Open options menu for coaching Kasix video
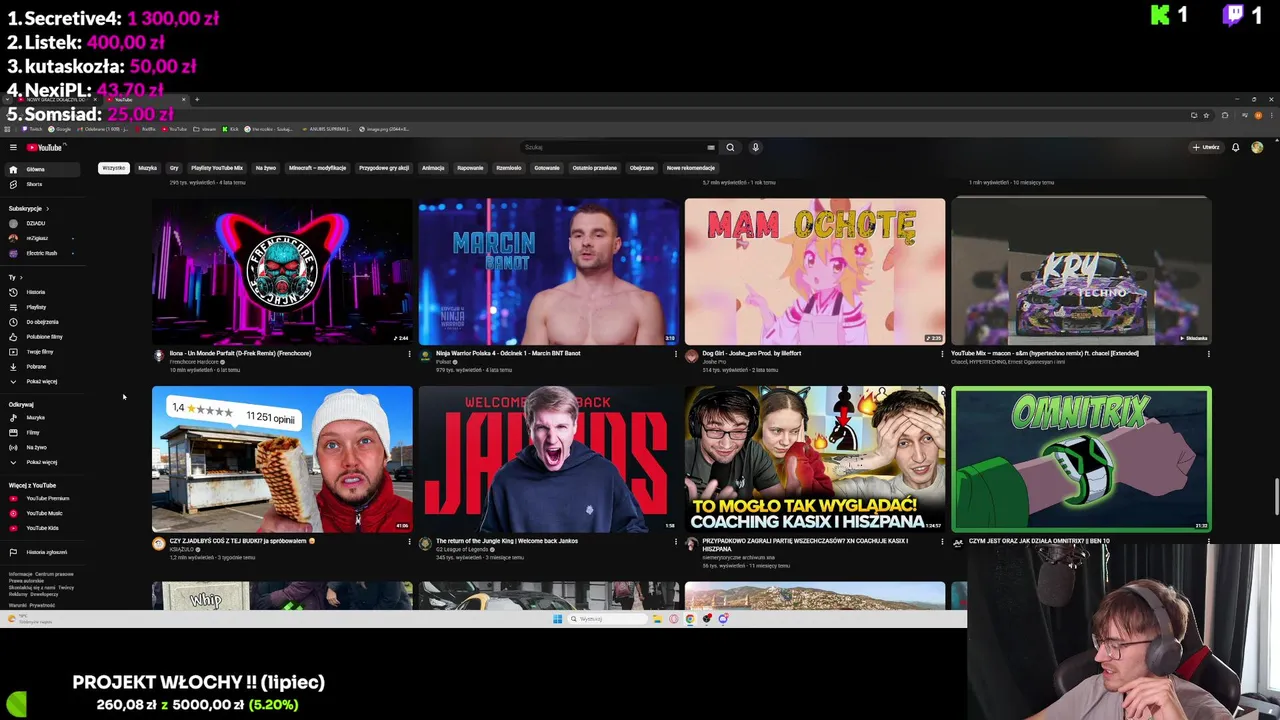This screenshot has width=1280, height=720. pyautogui.click(x=942, y=542)
